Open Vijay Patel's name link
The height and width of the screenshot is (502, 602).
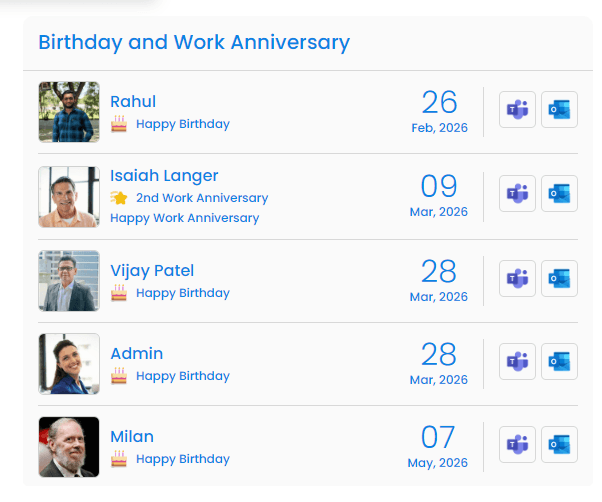tap(152, 270)
